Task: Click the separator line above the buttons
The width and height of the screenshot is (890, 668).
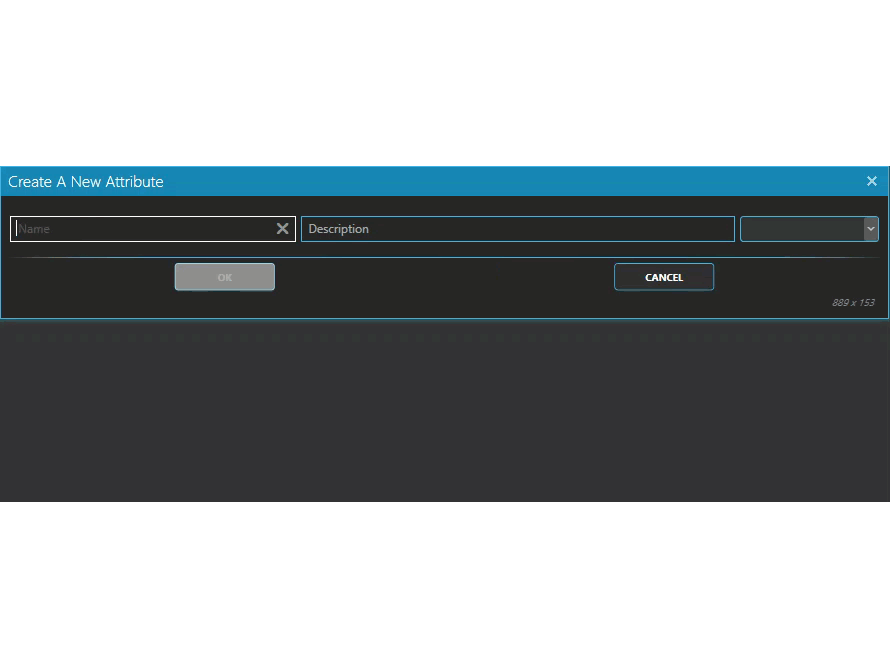Action: (x=445, y=257)
